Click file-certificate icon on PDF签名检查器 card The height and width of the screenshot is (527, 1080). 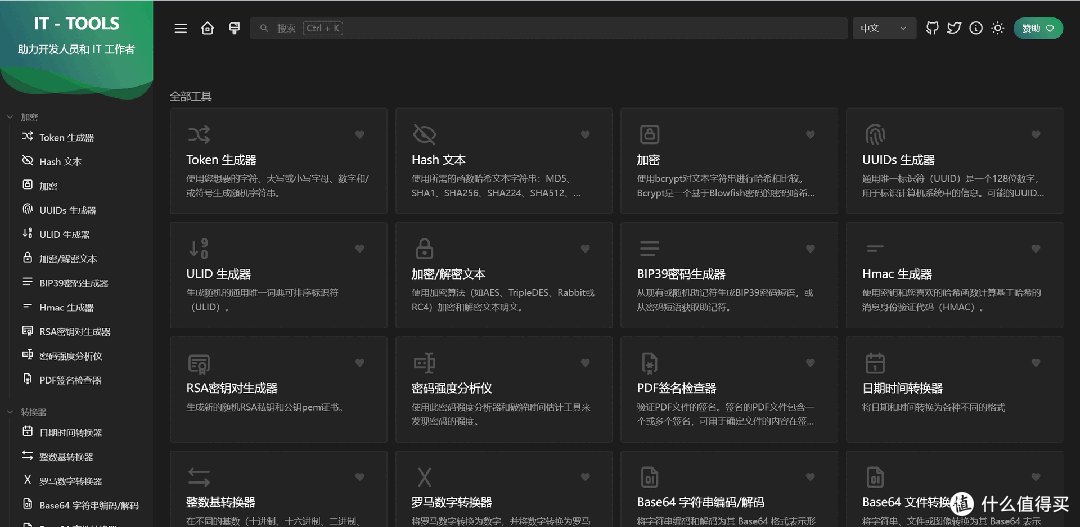[650, 363]
